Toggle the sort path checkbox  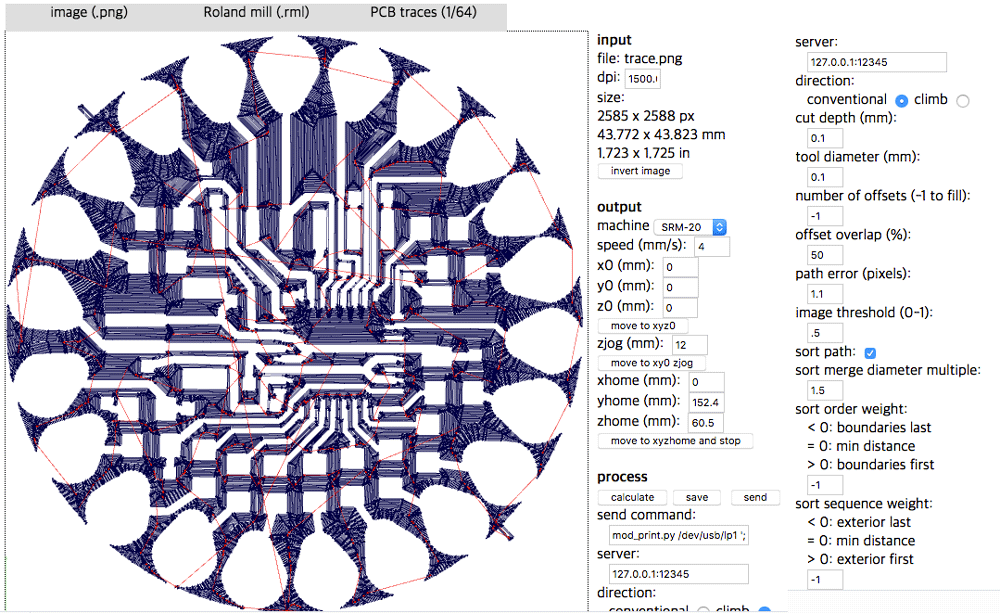(x=870, y=353)
